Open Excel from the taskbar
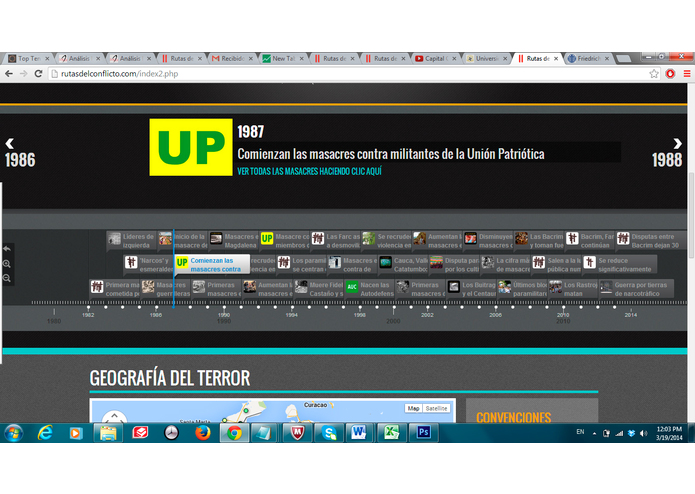The width and height of the screenshot is (695, 494). 392,432
